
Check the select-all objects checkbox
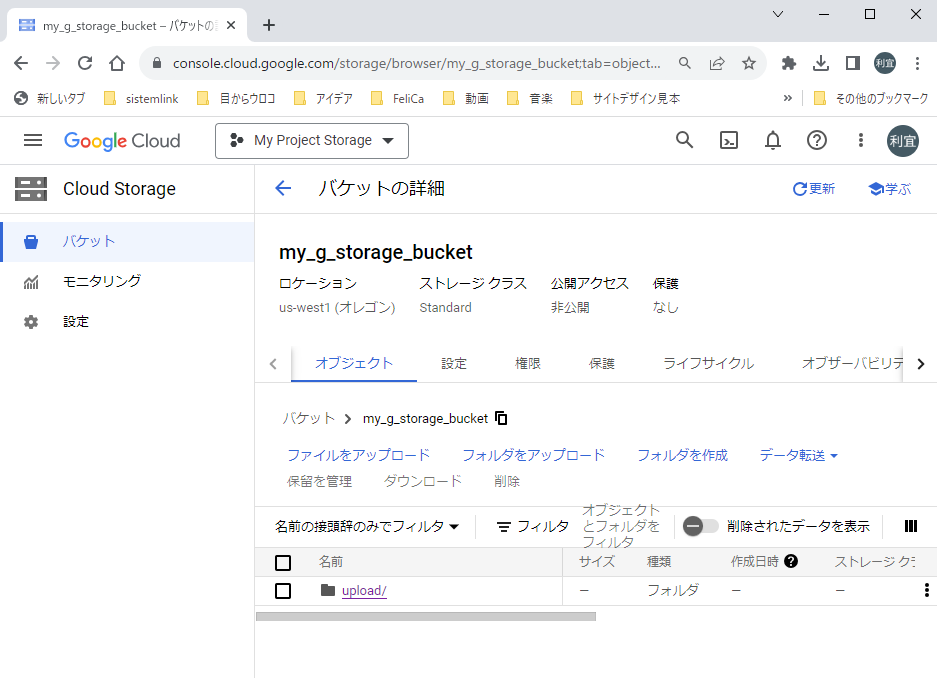(x=283, y=562)
